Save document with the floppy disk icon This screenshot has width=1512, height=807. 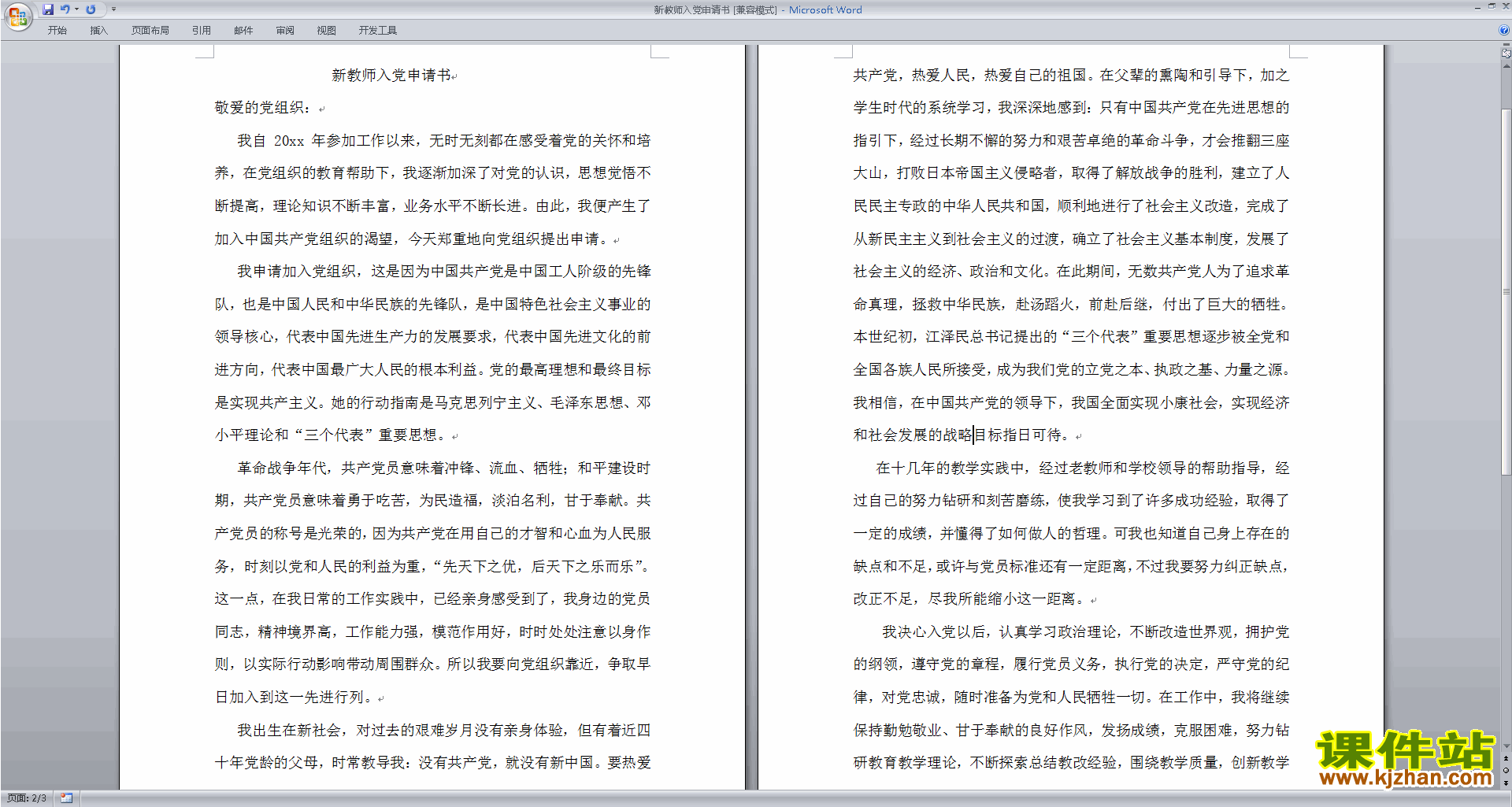[x=48, y=9]
